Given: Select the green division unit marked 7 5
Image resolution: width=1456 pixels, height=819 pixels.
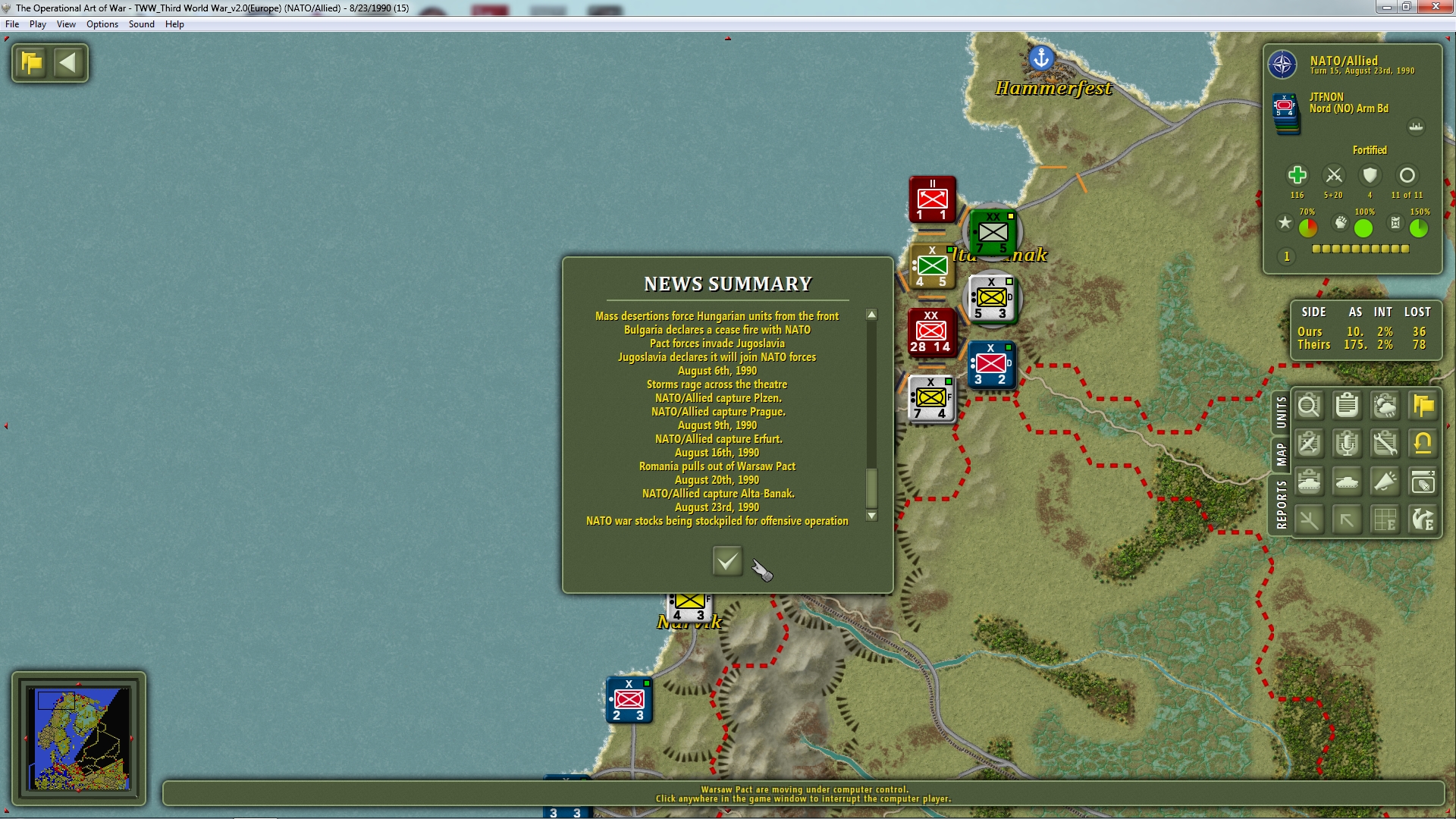Looking at the screenshot, I should [993, 233].
